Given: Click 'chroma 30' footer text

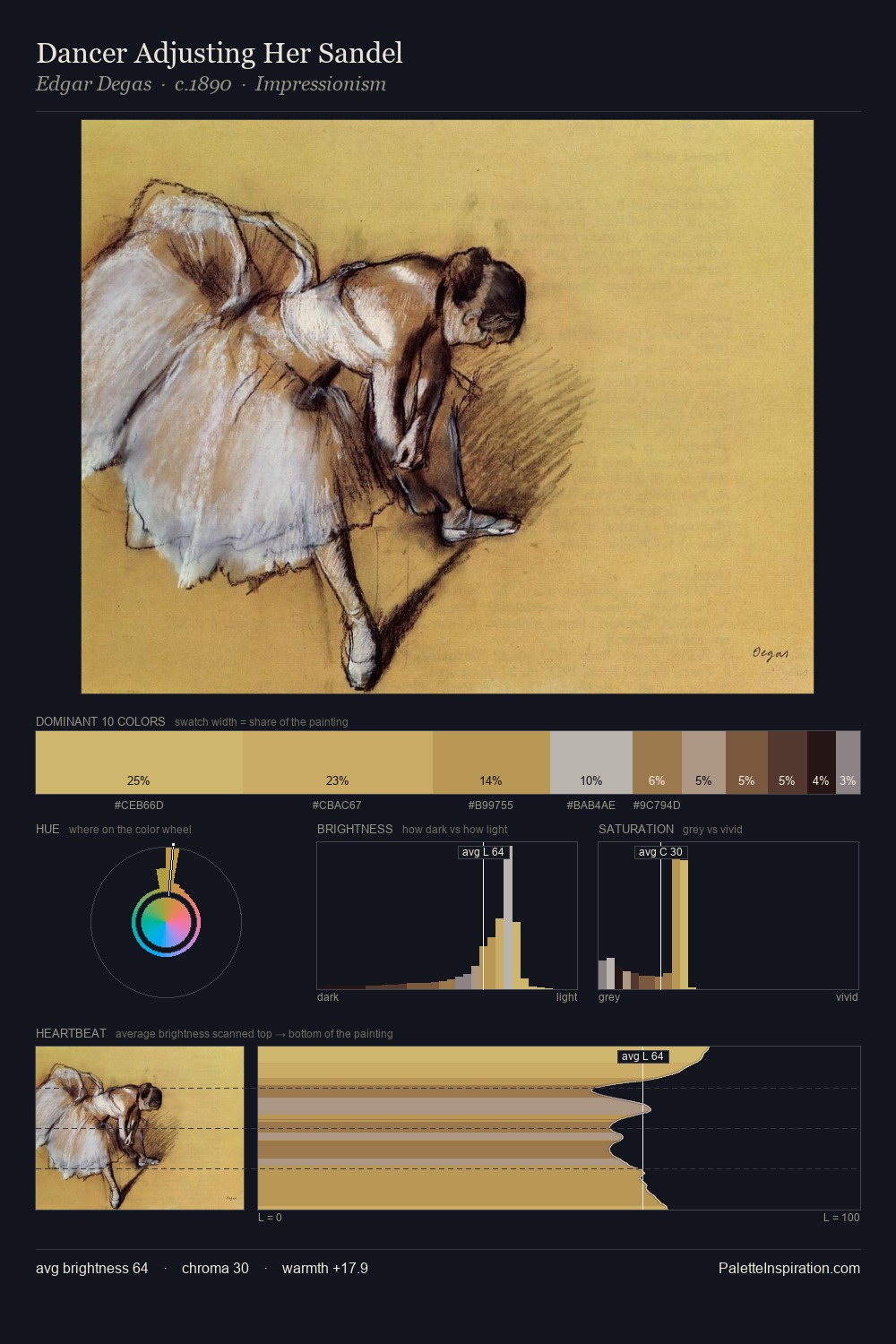Looking at the screenshot, I should point(215,1268).
